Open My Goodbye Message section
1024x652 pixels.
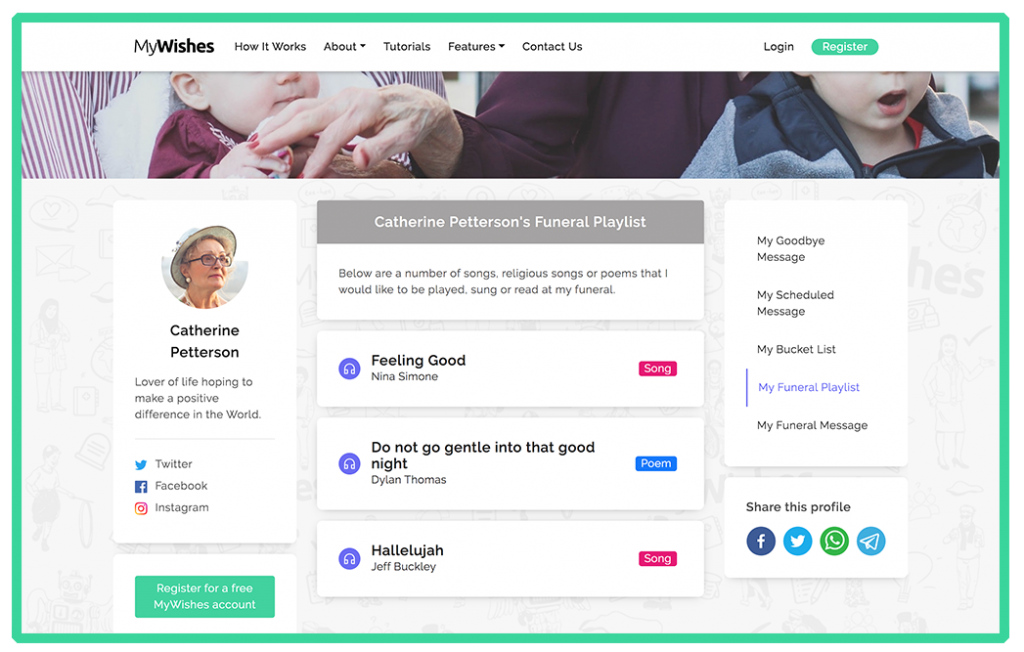point(790,249)
